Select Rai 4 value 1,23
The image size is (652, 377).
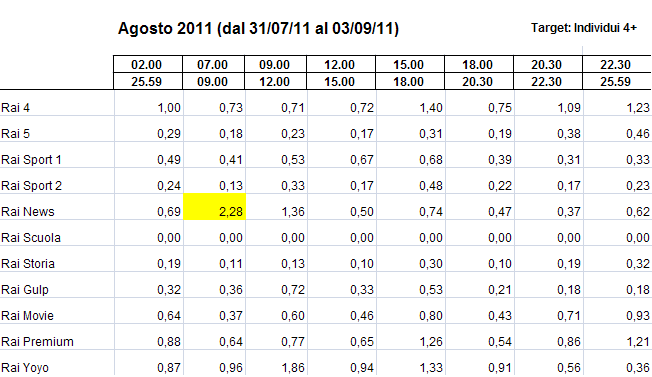pos(638,108)
